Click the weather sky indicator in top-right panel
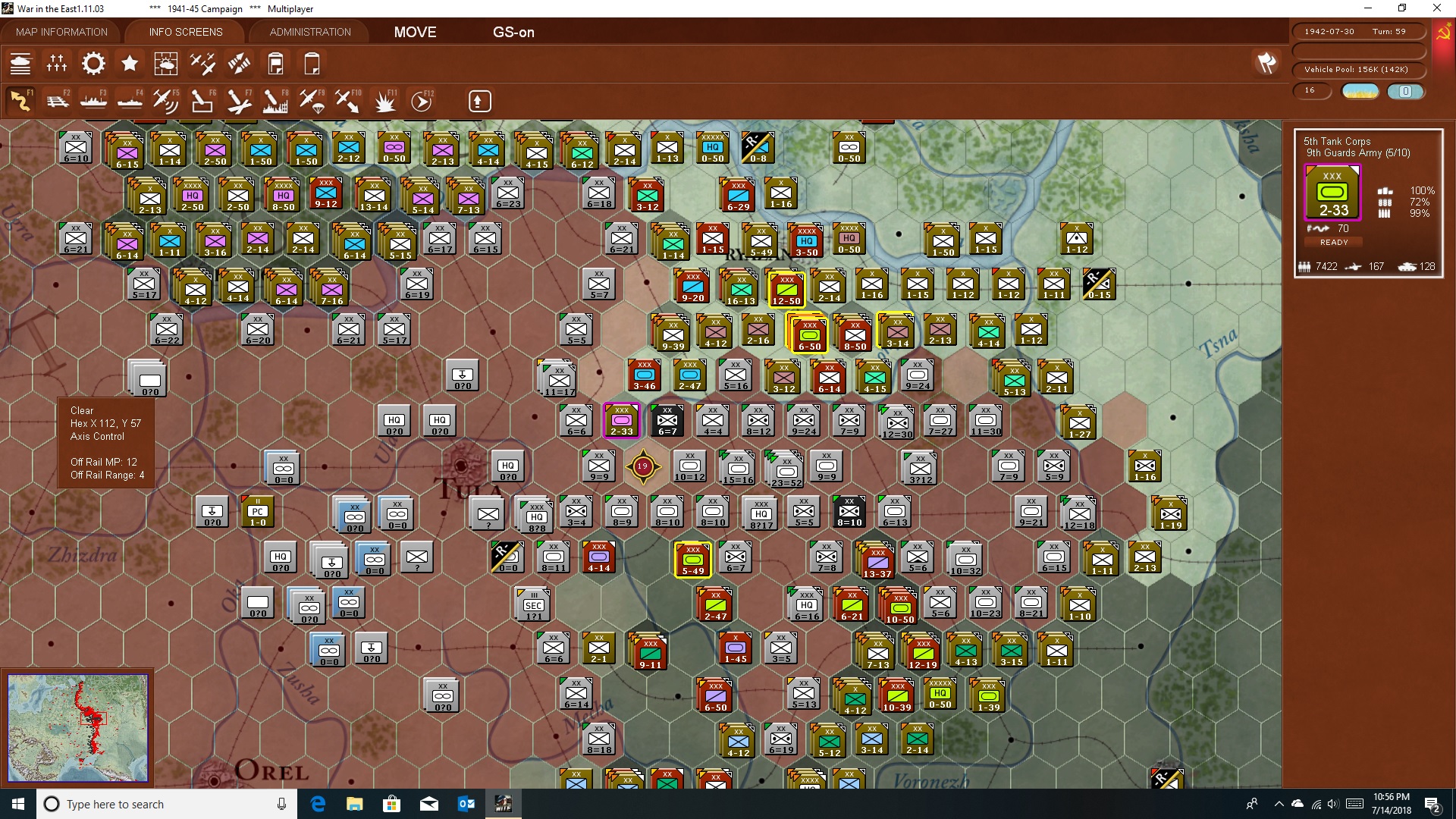This screenshot has height=819, width=1456. 1360,91
